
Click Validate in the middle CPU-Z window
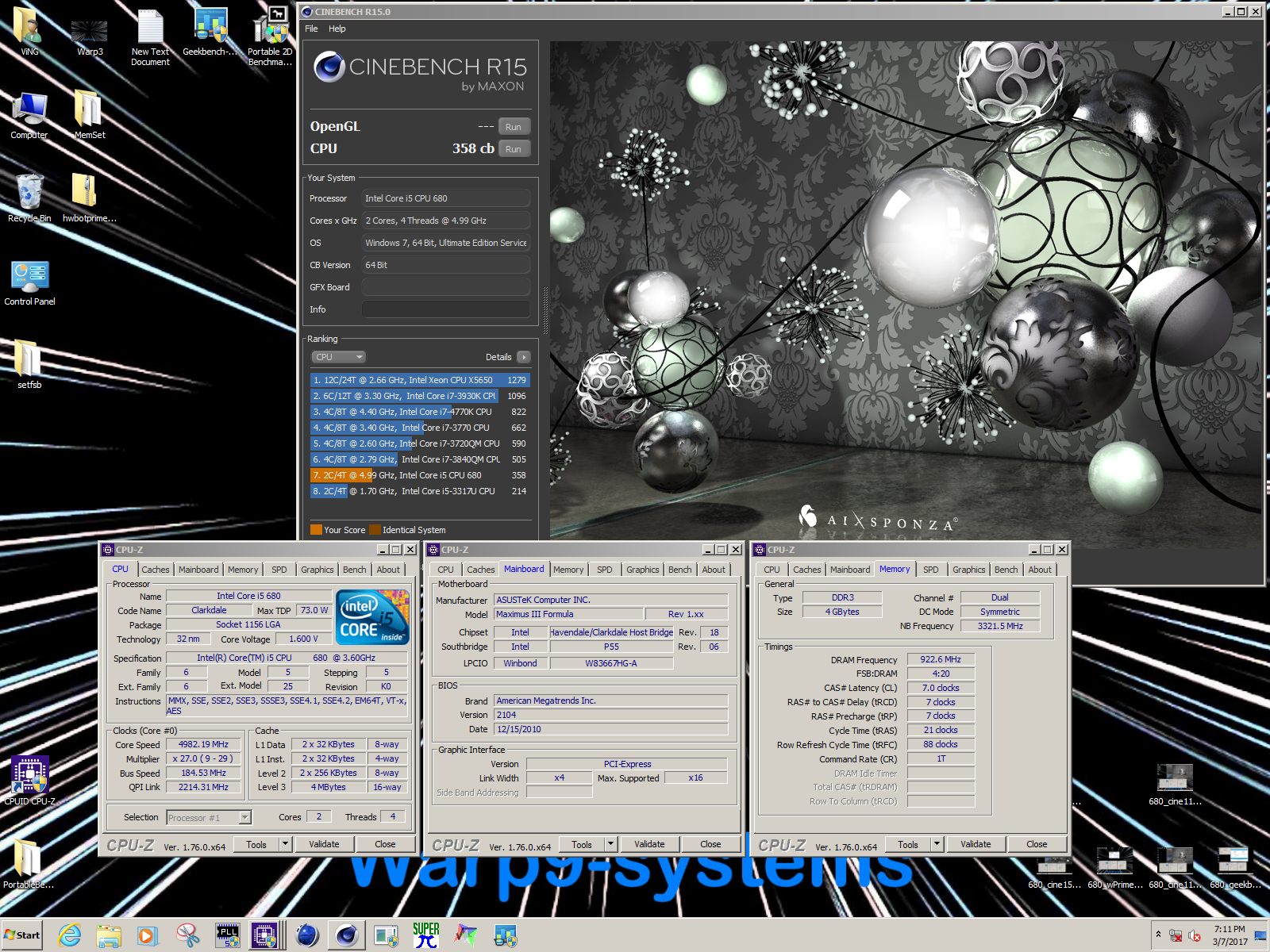point(649,844)
